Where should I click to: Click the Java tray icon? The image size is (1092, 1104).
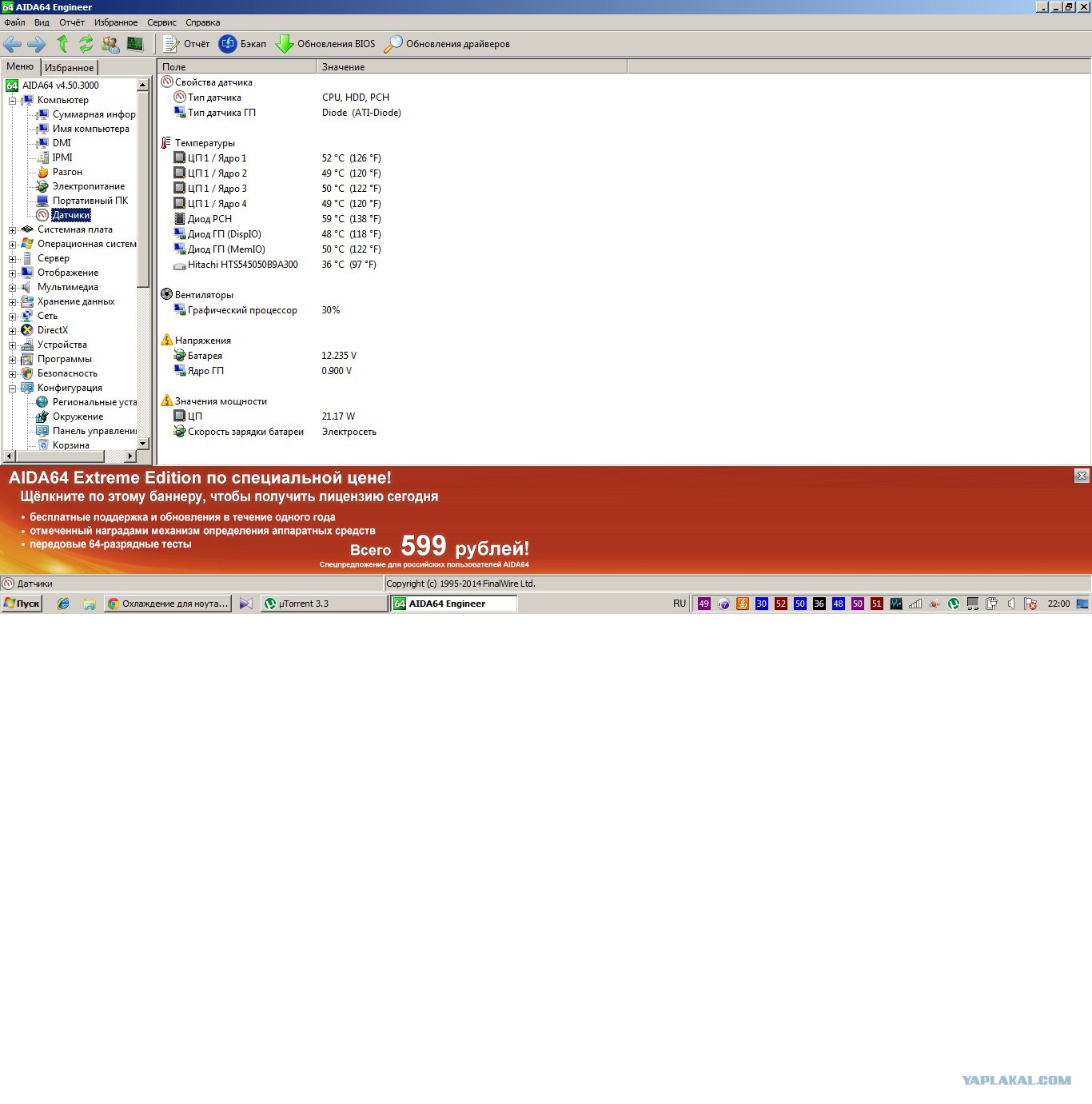pos(743,604)
